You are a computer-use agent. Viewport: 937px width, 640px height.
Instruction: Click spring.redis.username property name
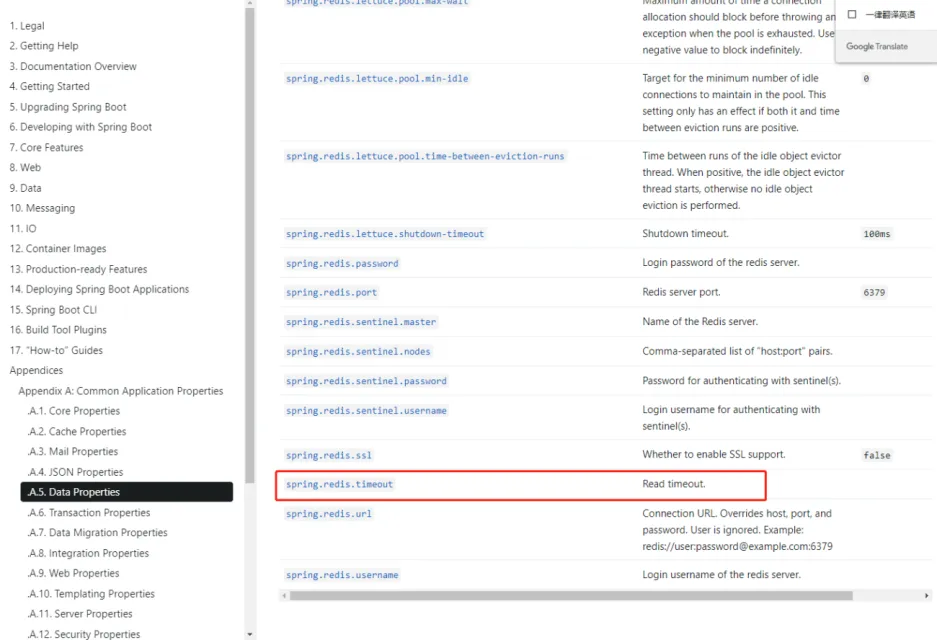pos(342,575)
